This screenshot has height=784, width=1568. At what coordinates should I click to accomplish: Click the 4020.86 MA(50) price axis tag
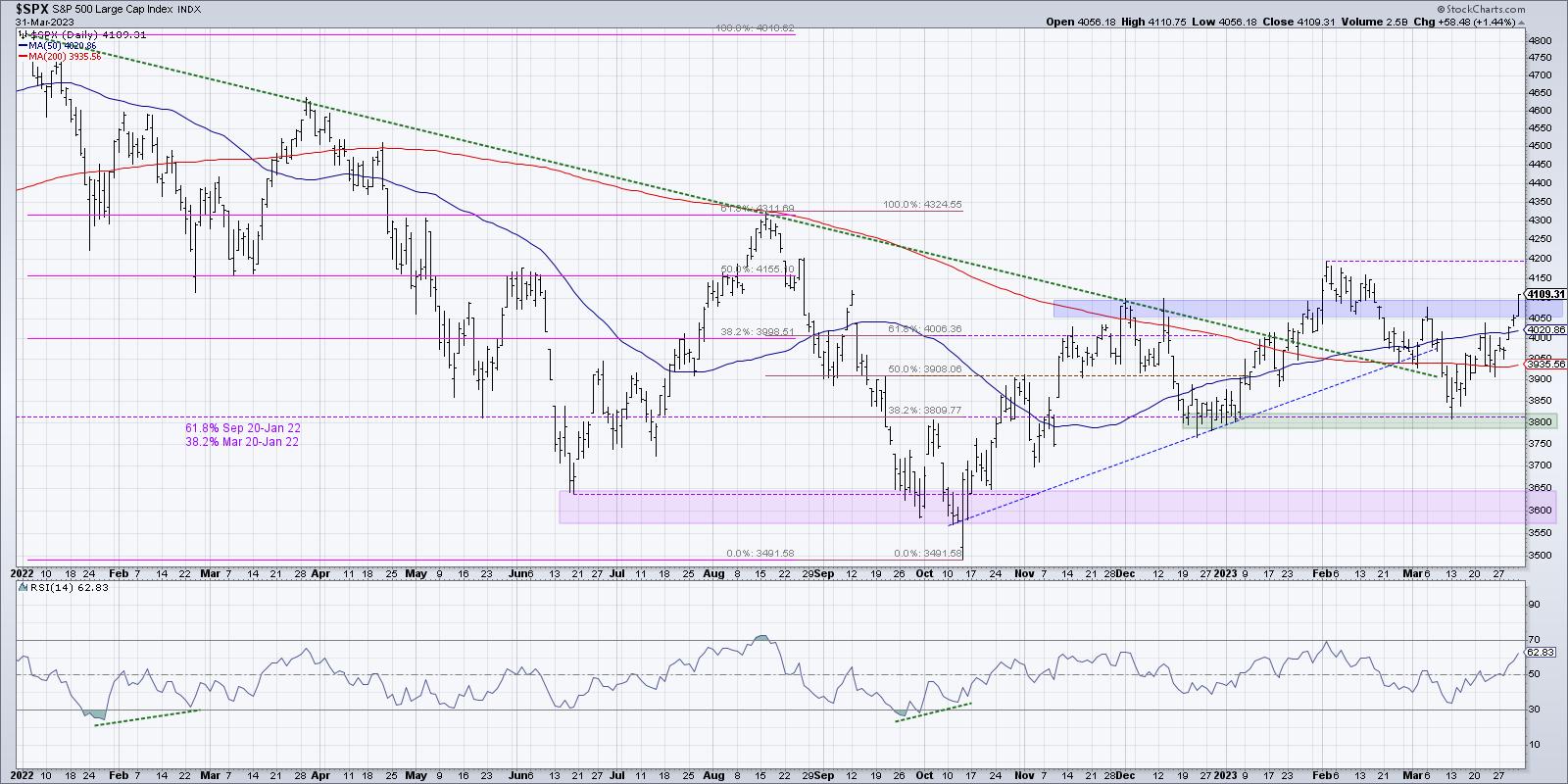tap(1546, 330)
